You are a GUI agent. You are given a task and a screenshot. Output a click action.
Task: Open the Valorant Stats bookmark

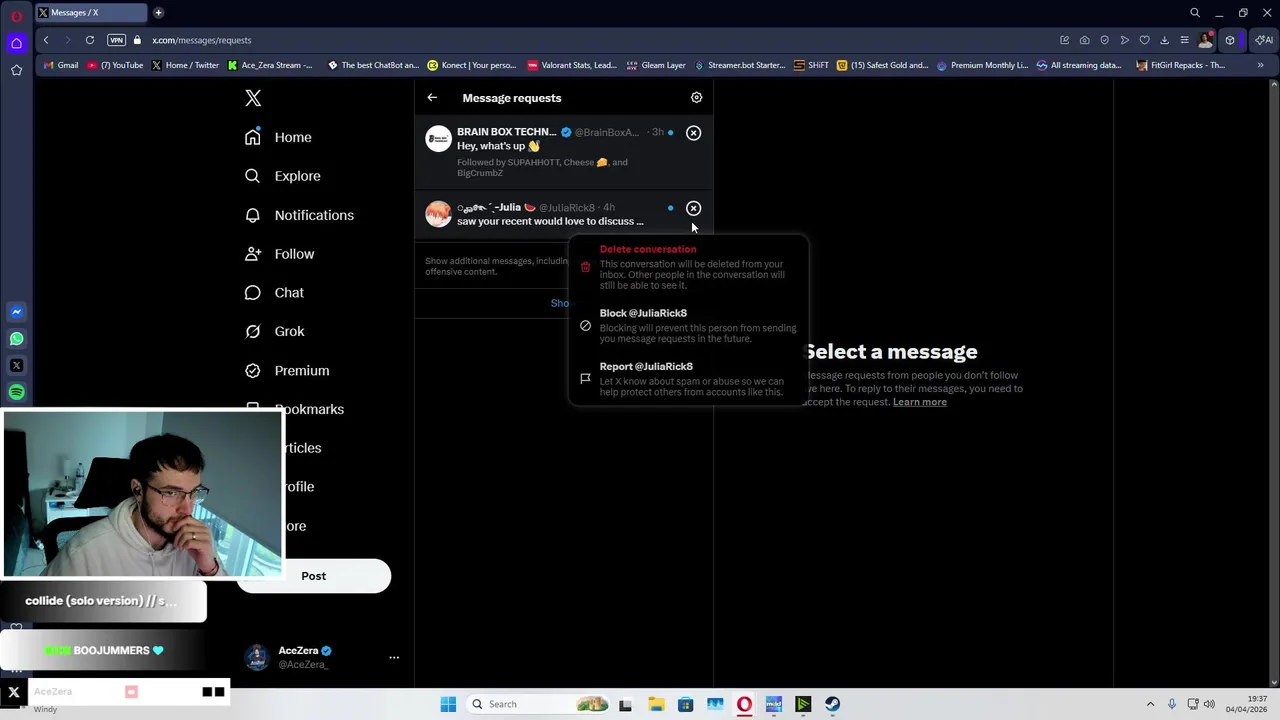572,65
